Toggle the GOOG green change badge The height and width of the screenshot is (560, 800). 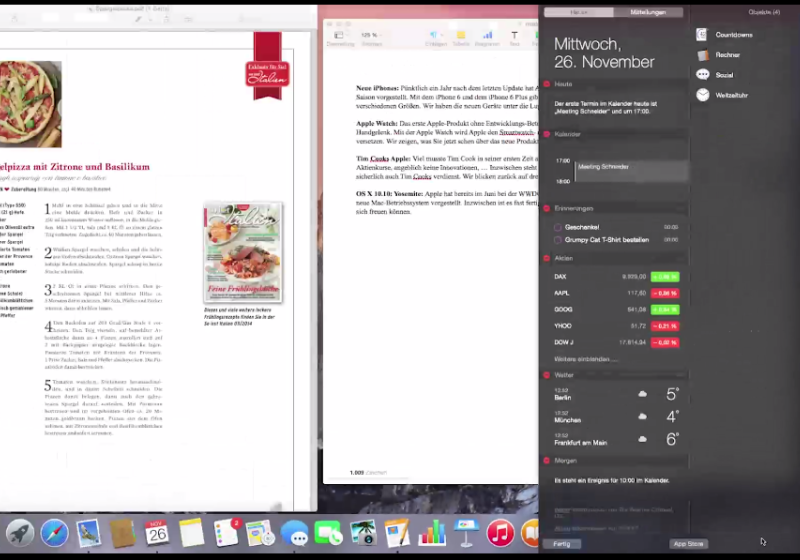(665, 310)
